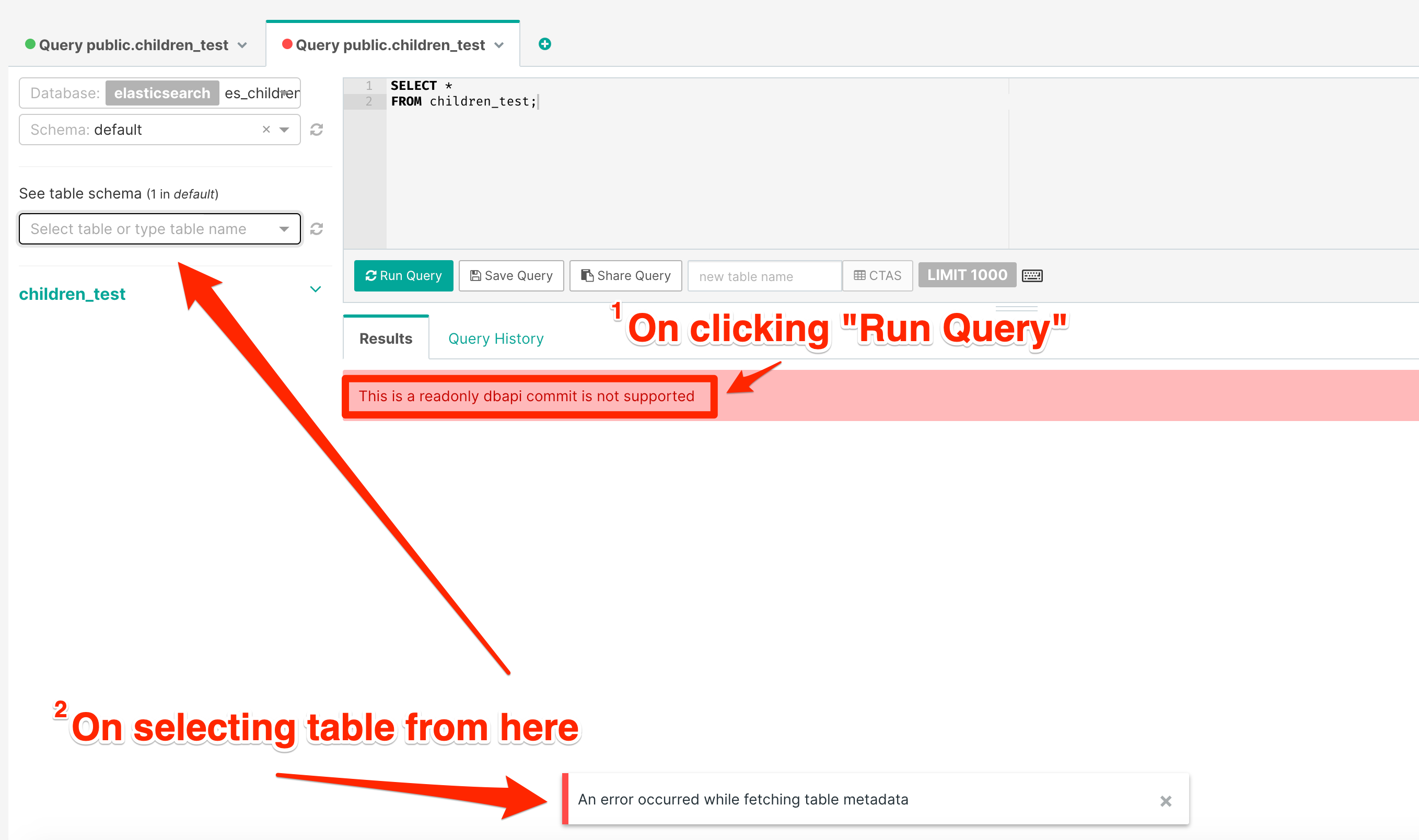The image size is (1419, 840).
Task: Click the Run Query button
Action: click(x=403, y=276)
